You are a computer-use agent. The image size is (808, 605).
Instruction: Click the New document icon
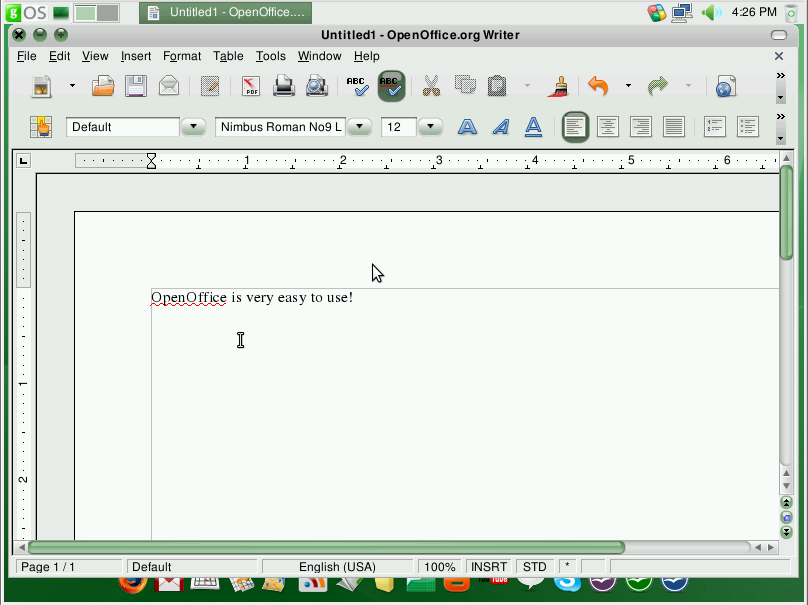(x=42, y=86)
